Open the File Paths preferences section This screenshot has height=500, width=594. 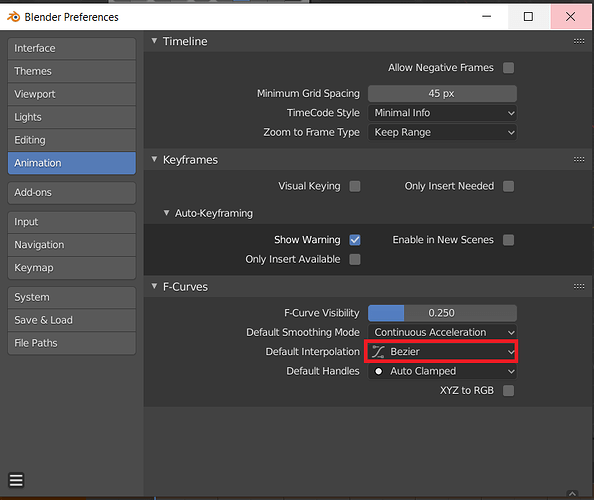(72, 343)
